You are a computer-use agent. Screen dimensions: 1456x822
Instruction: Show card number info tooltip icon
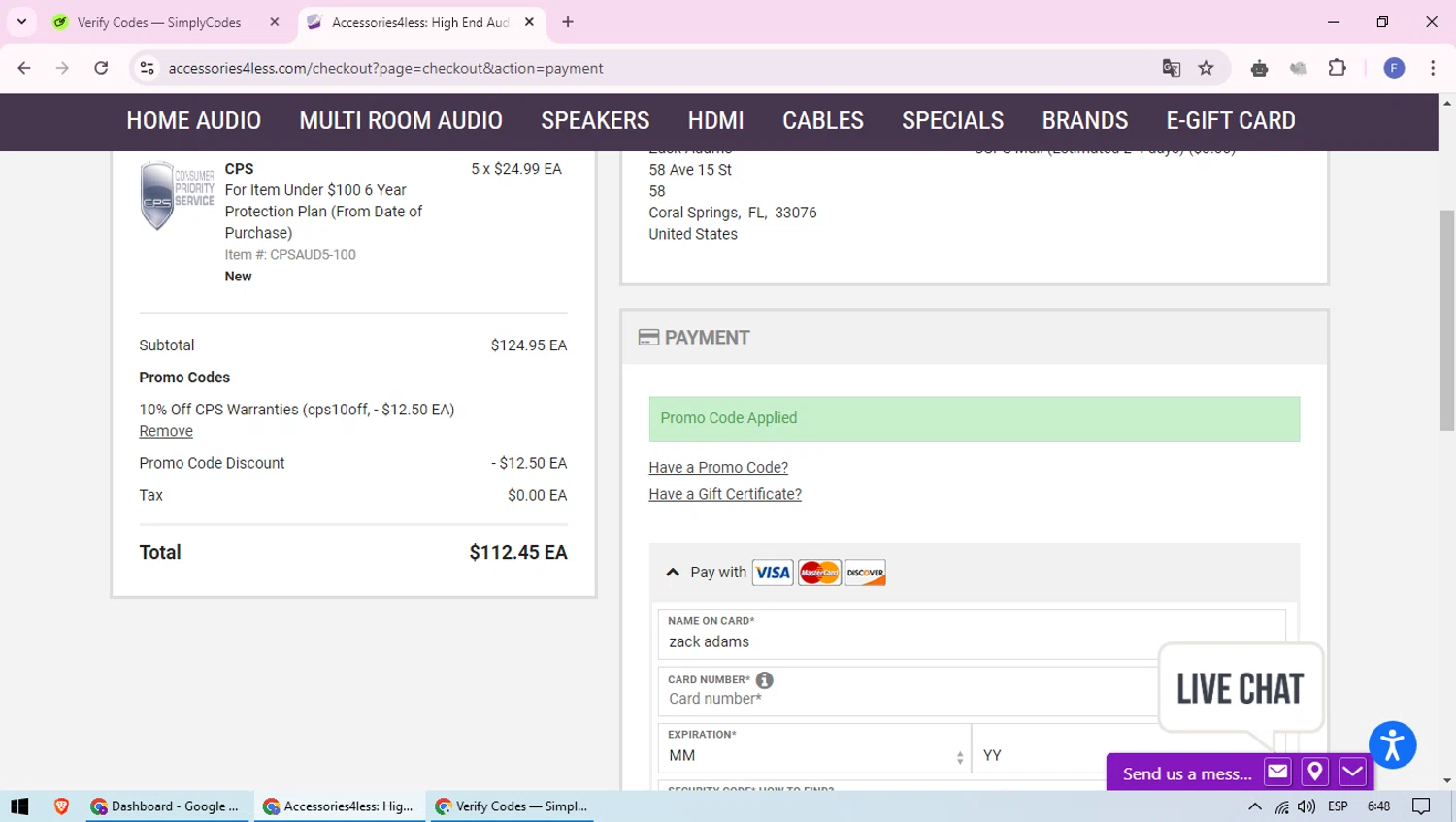[765, 680]
